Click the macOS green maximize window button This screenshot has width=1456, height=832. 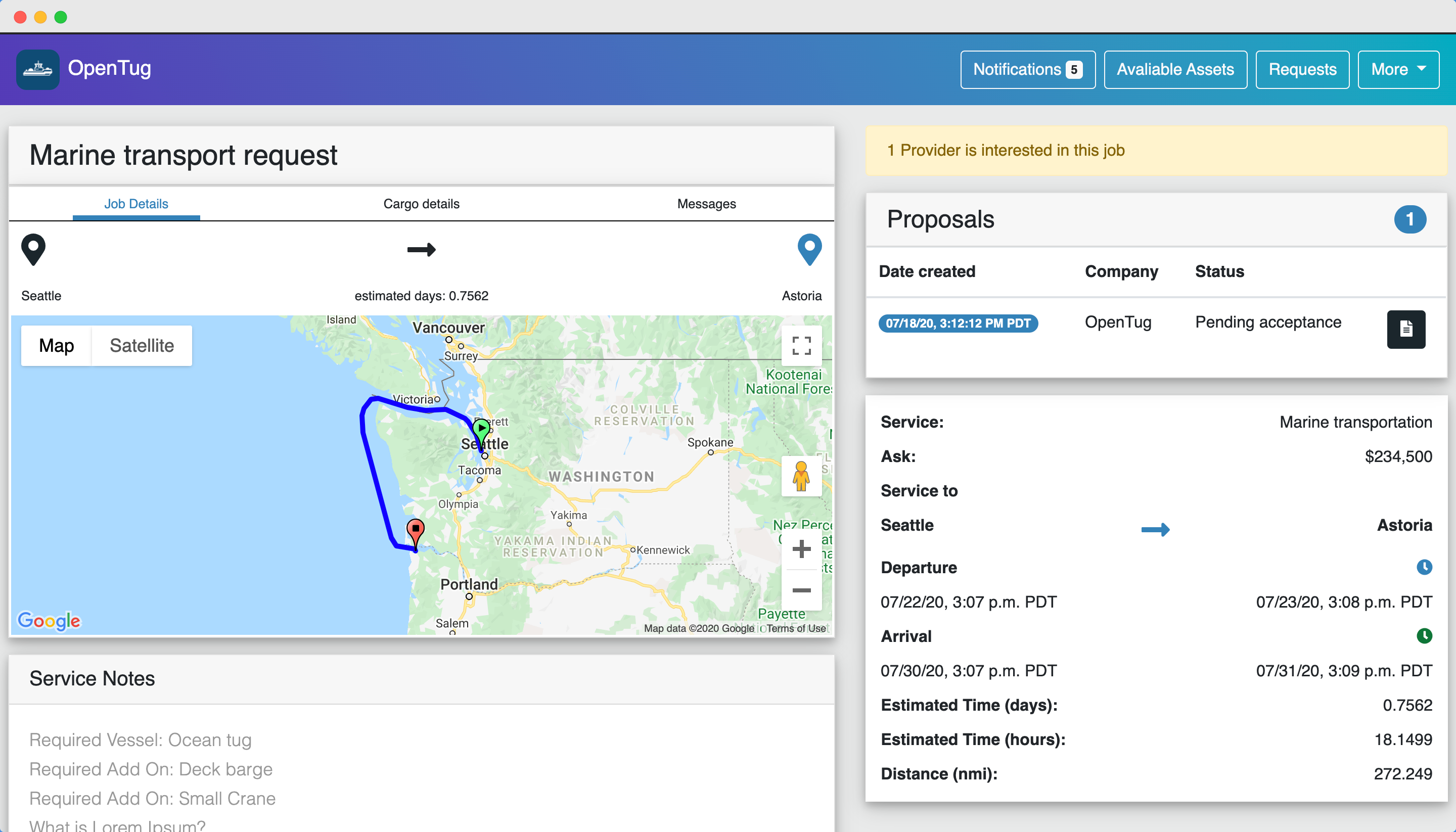pos(61,17)
